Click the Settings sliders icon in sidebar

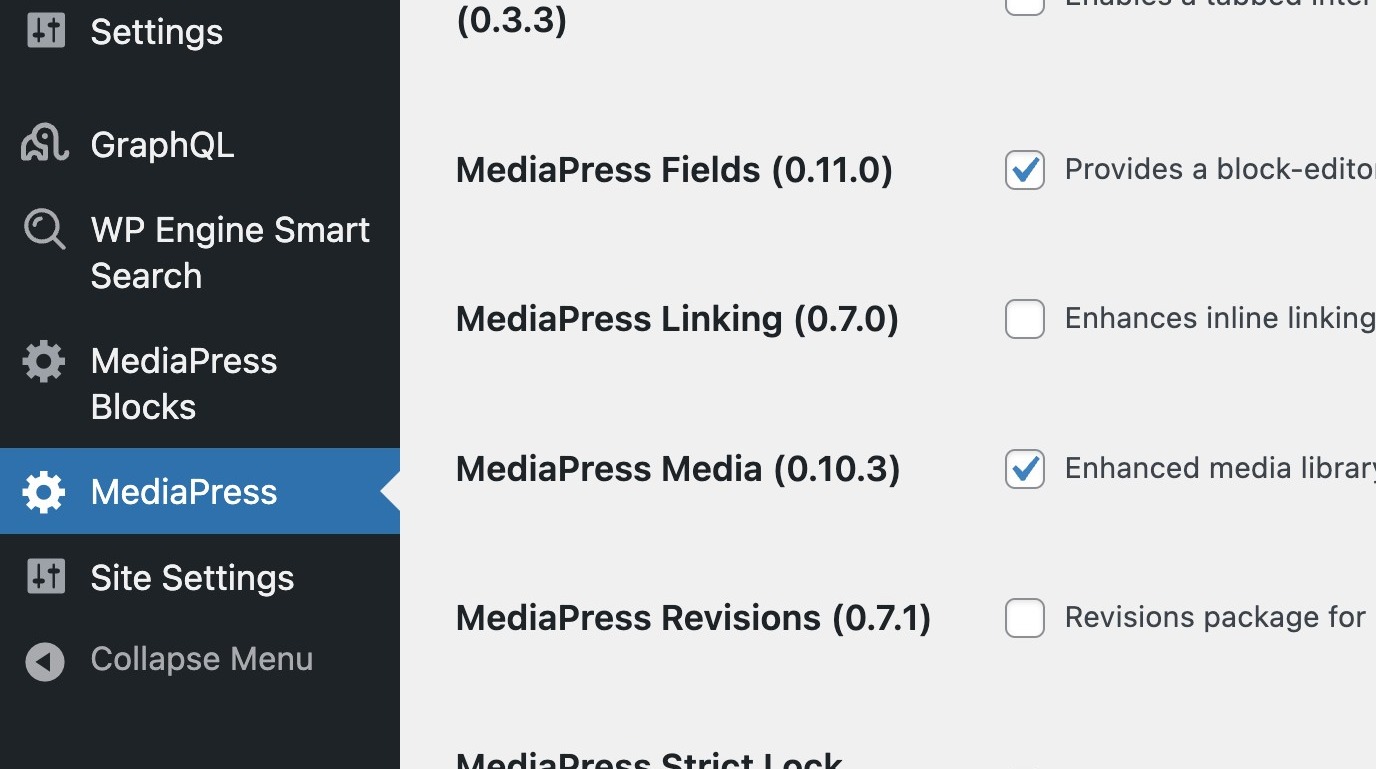click(x=45, y=31)
